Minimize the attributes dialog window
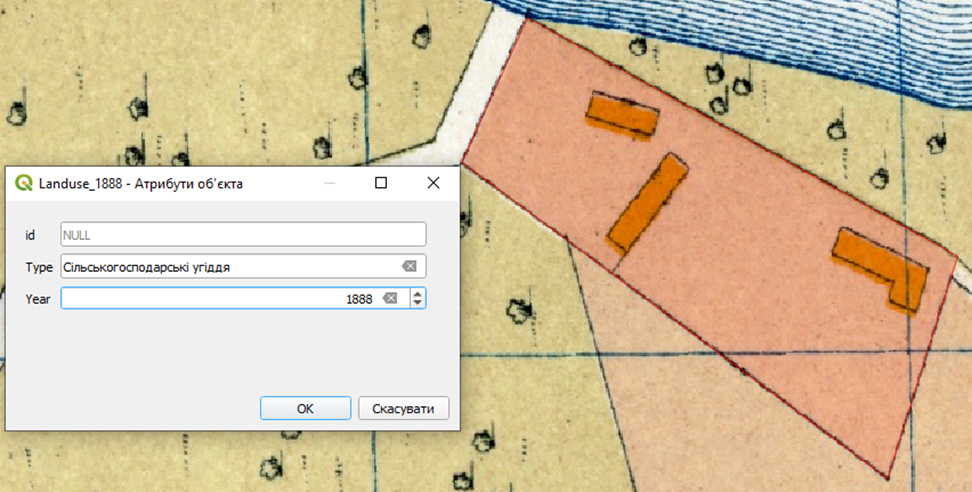This screenshot has height=492, width=972. tap(329, 183)
